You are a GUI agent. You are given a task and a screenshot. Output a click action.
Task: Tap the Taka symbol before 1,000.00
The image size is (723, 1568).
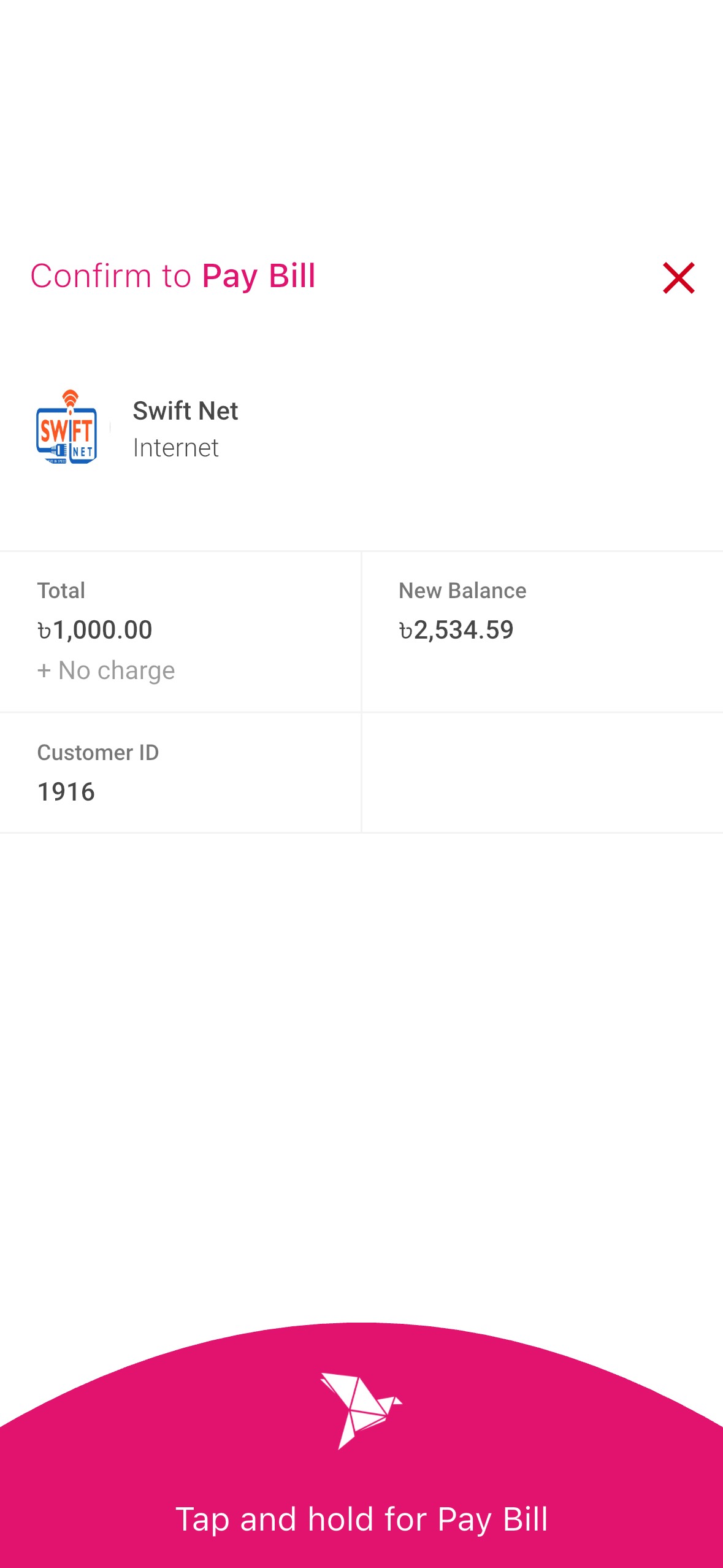pos(44,631)
